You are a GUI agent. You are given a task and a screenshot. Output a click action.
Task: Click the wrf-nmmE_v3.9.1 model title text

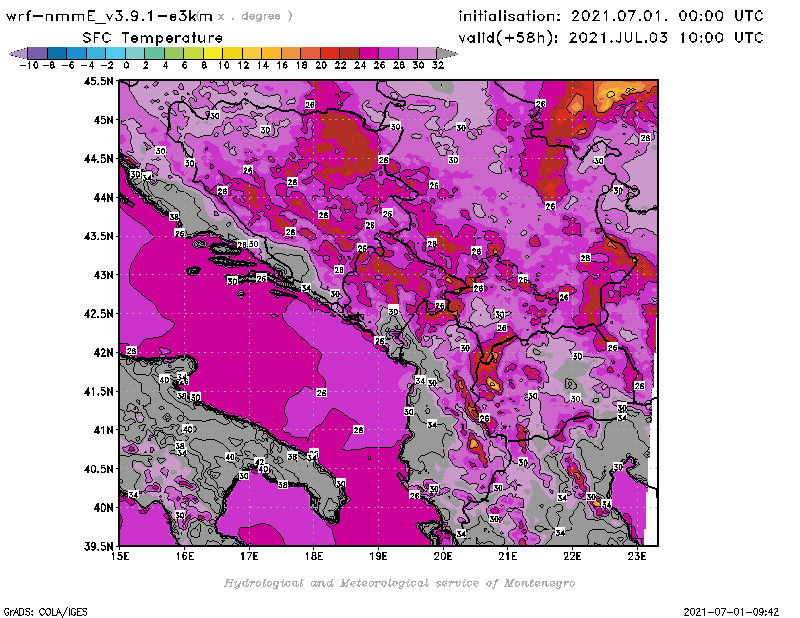[109, 16]
